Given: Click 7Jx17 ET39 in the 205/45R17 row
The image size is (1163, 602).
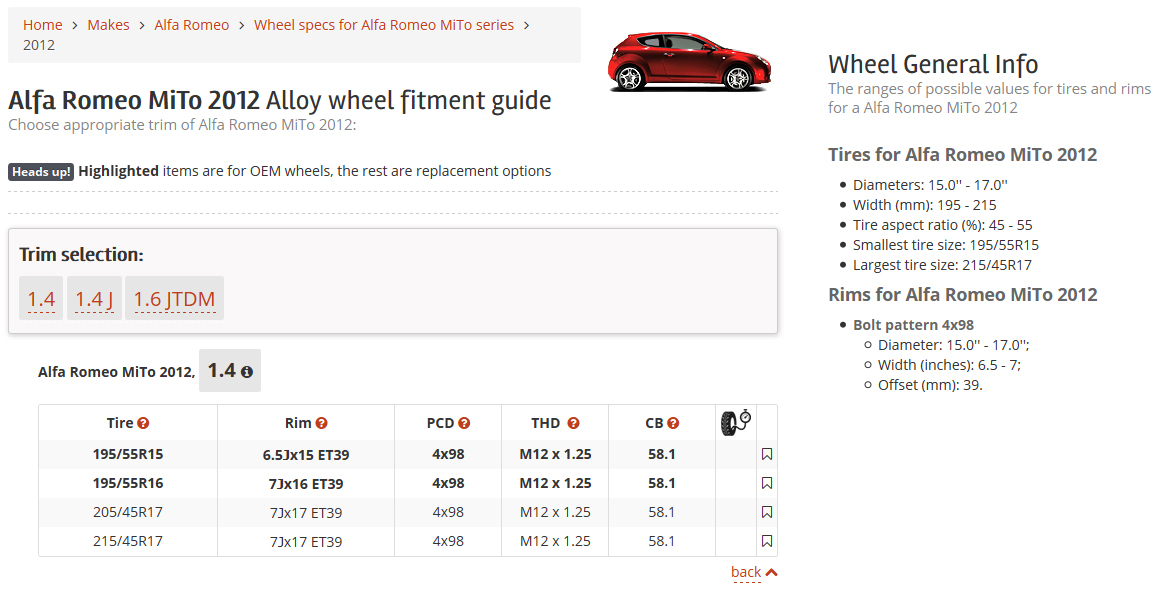Looking at the screenshot, I should point(306,513).
